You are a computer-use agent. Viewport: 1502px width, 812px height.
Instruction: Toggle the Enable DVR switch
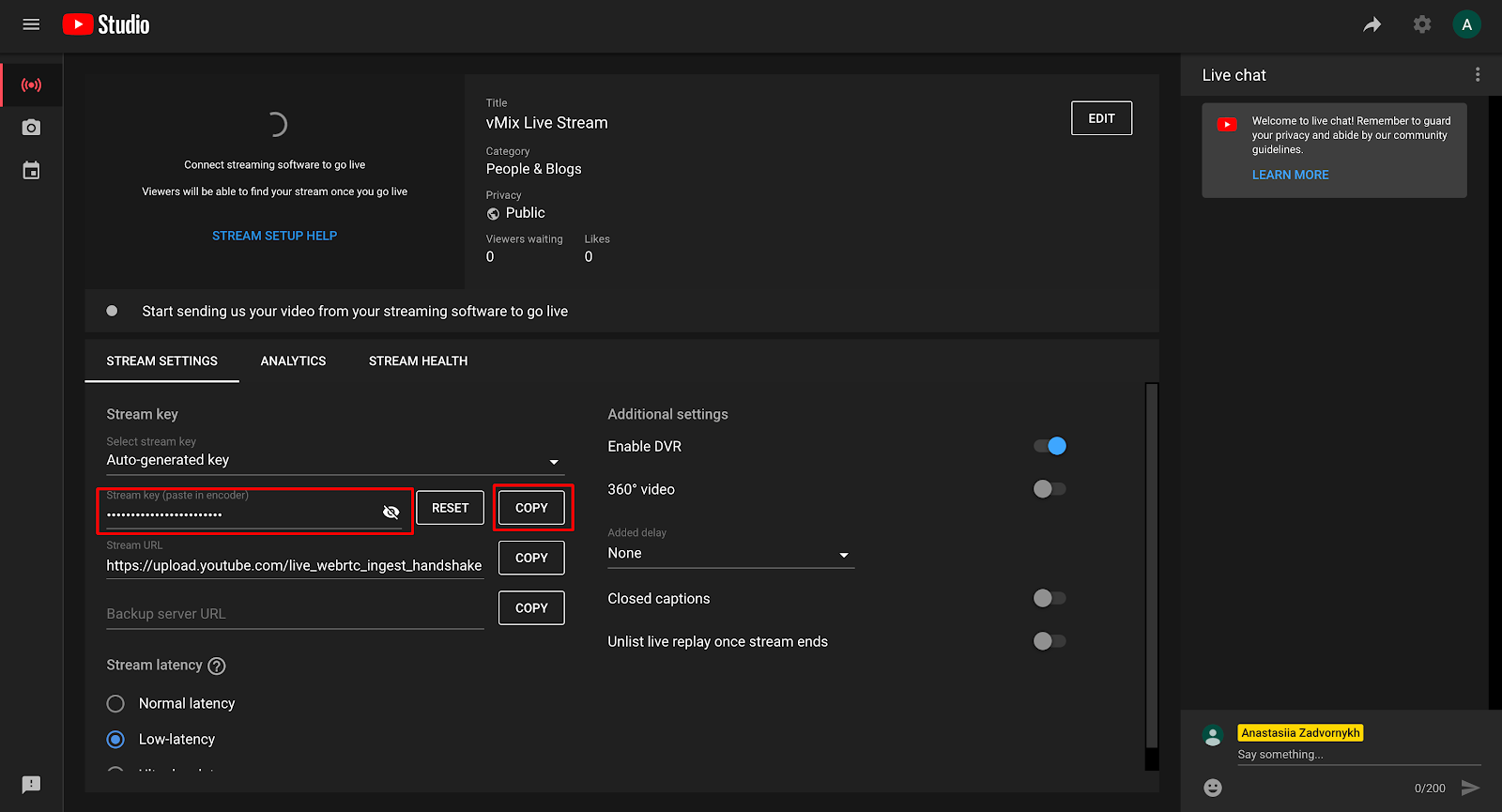pyautogui.click(x=1050, y=446)
